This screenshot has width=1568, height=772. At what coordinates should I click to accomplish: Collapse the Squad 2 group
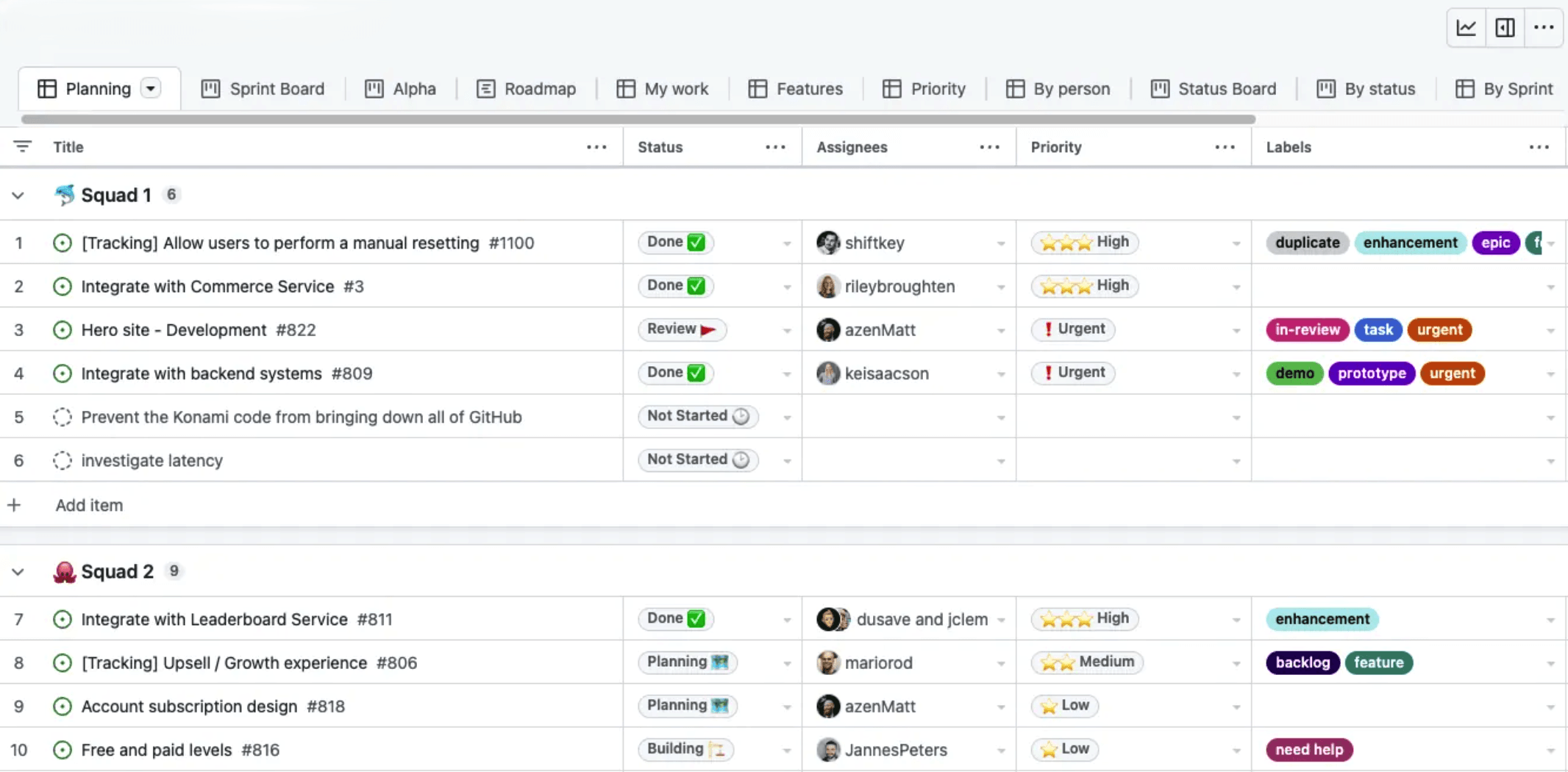(18, 572)
